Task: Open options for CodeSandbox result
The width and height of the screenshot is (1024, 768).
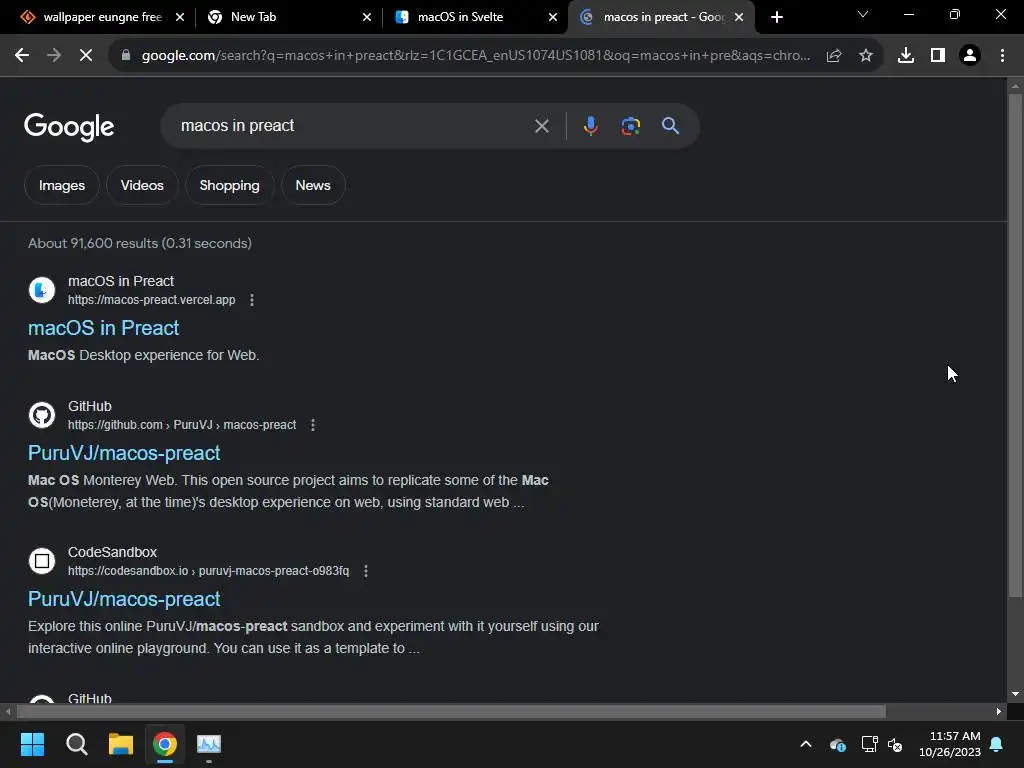Action: point(366,571)
